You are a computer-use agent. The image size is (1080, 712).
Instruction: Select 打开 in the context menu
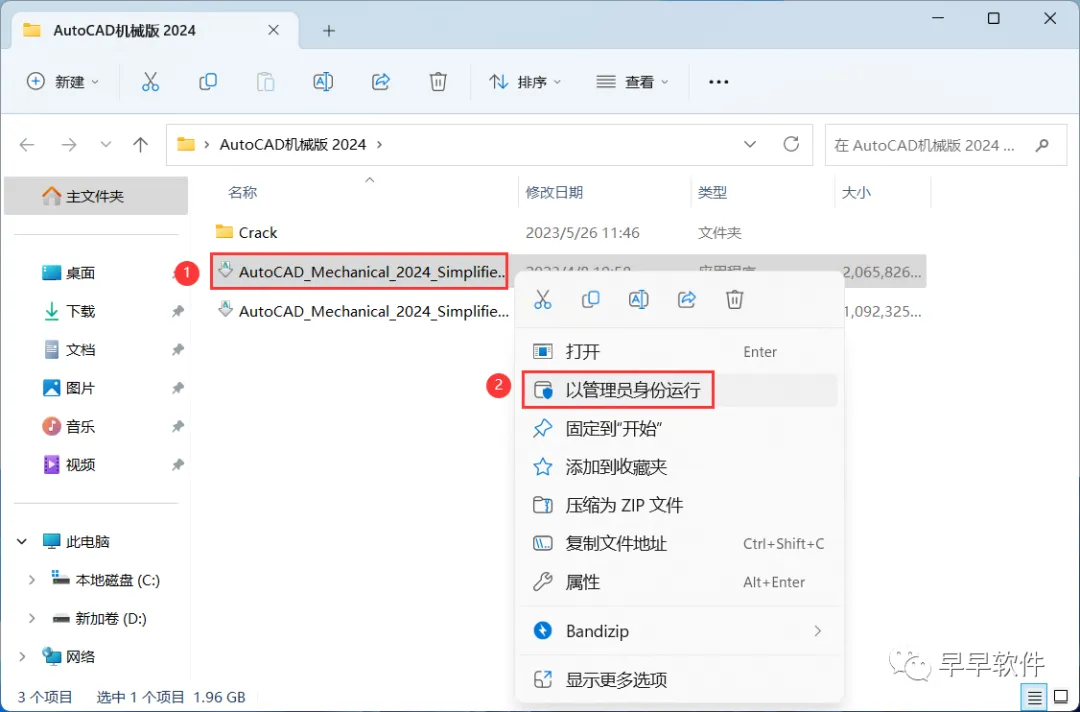pyautogui.click(x=679, y=352)
